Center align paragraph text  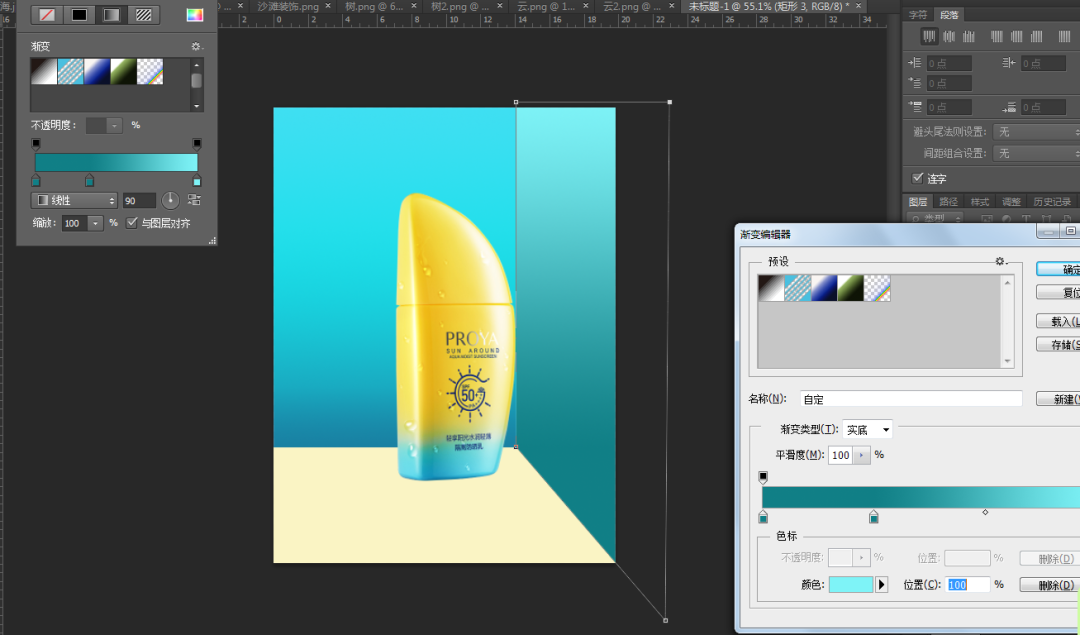click(x=949, y=36)
